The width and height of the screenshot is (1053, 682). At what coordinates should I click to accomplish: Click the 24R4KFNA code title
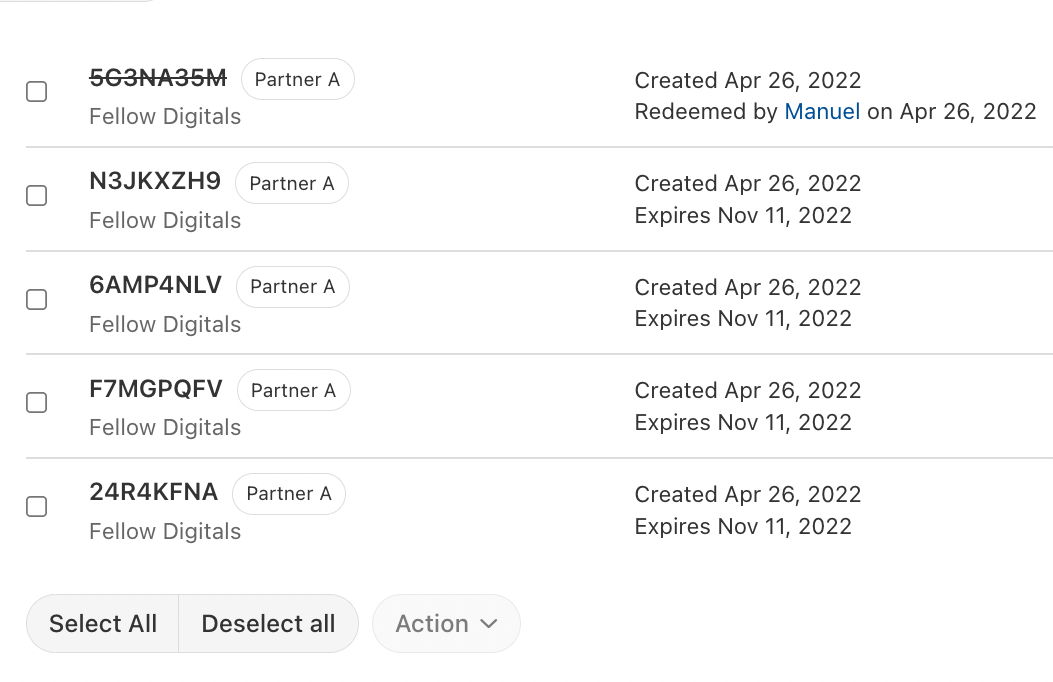click(153, 493)
